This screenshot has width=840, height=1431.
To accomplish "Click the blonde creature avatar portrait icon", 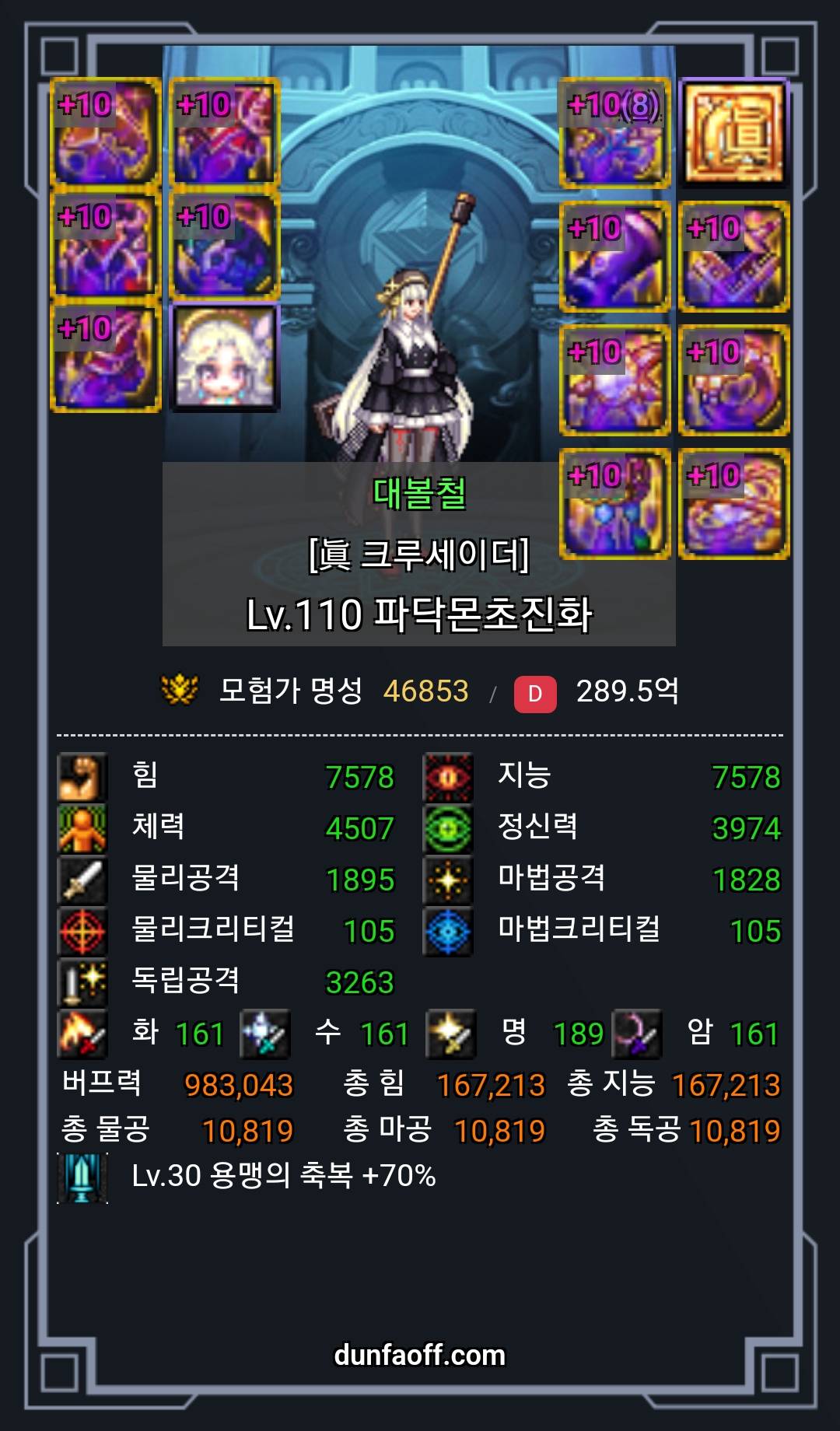I will [x=225, y=357].
